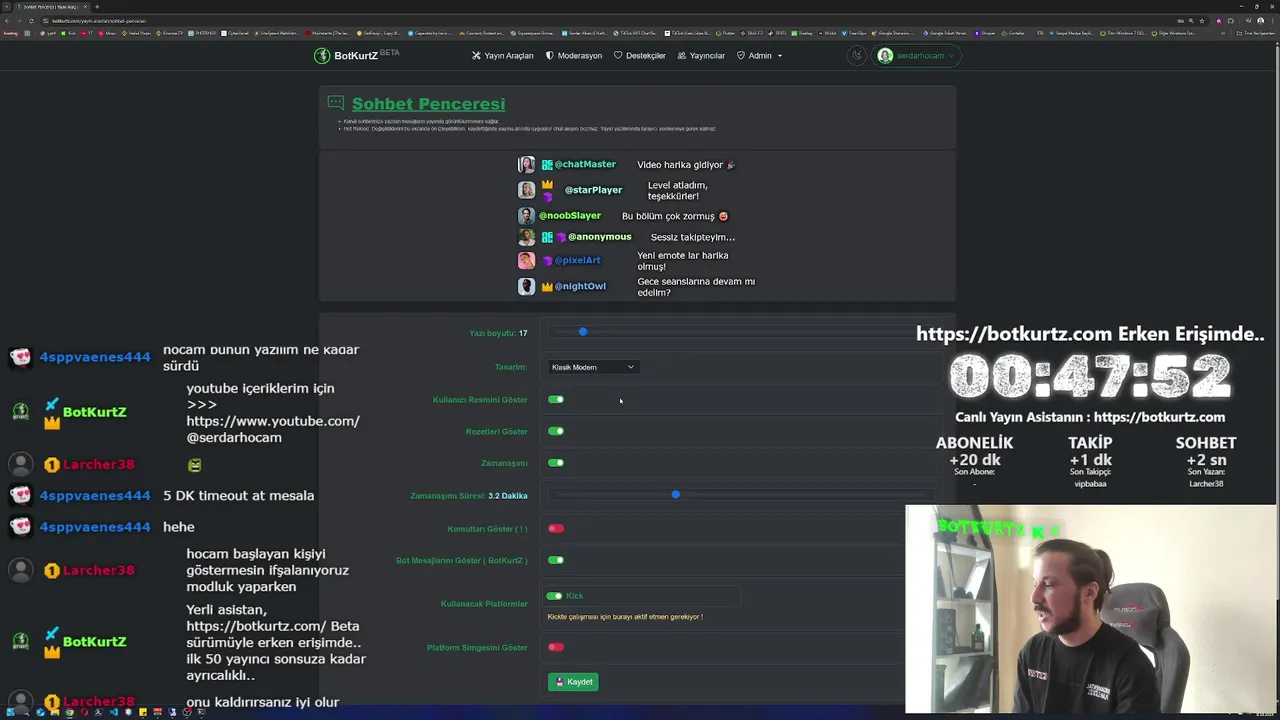Click the @anonymous avatar in the preview
The width and height of the screenshot is (1280, 720).
[x=526, y=237]
